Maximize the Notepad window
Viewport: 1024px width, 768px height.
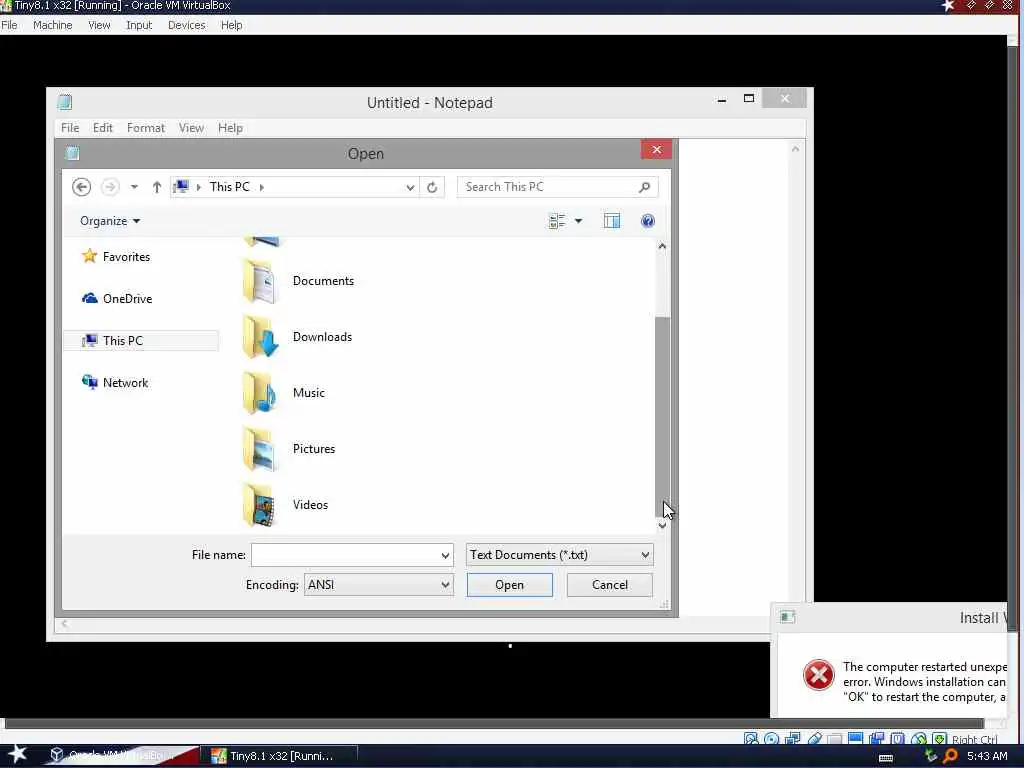(749, 99)
